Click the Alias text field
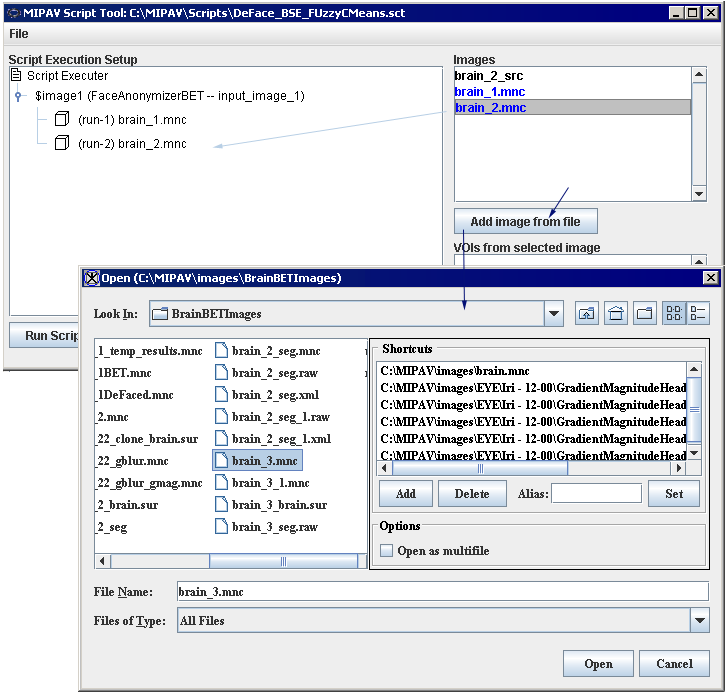Screen dimensions: 725x693 pos(596,494)
